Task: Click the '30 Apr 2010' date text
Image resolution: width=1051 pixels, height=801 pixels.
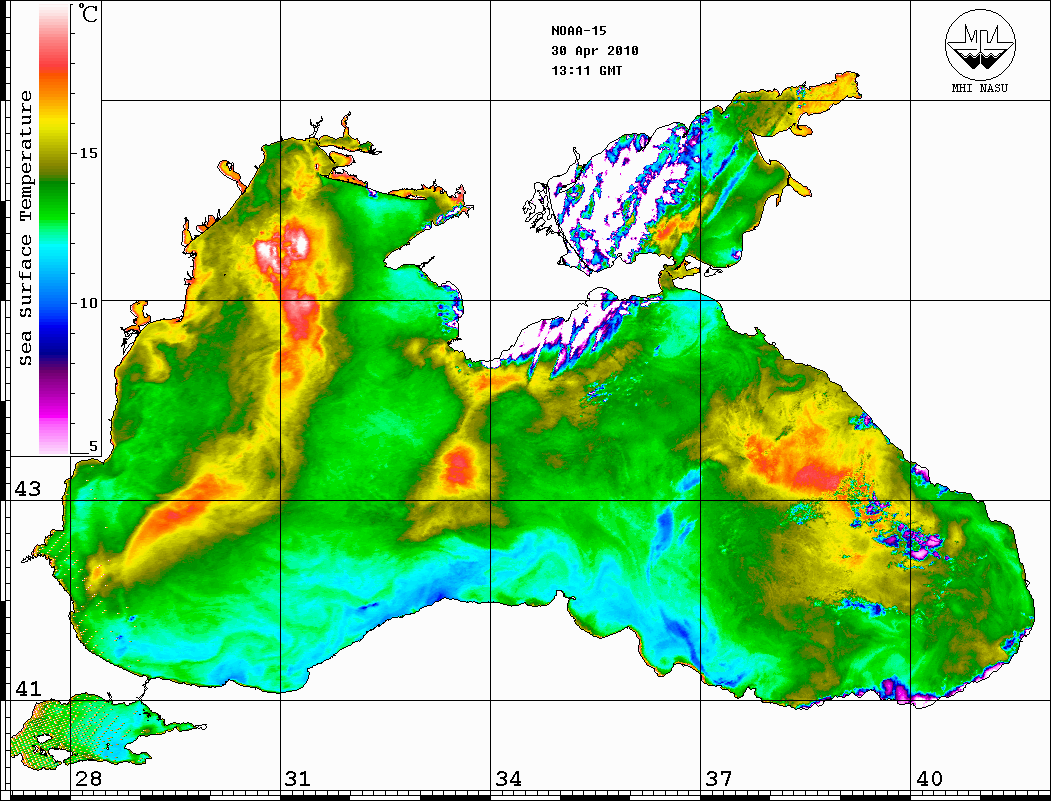Action: (x=595, y=51)
